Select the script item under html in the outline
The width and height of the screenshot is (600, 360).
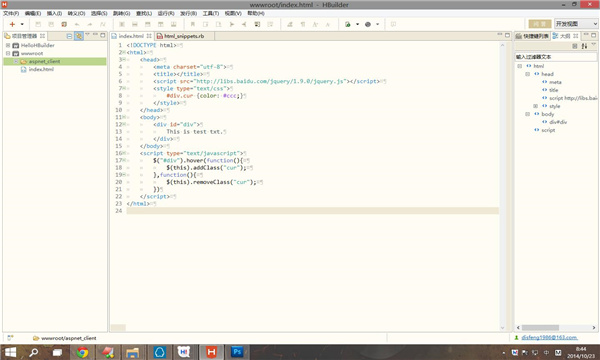[548, 130]
